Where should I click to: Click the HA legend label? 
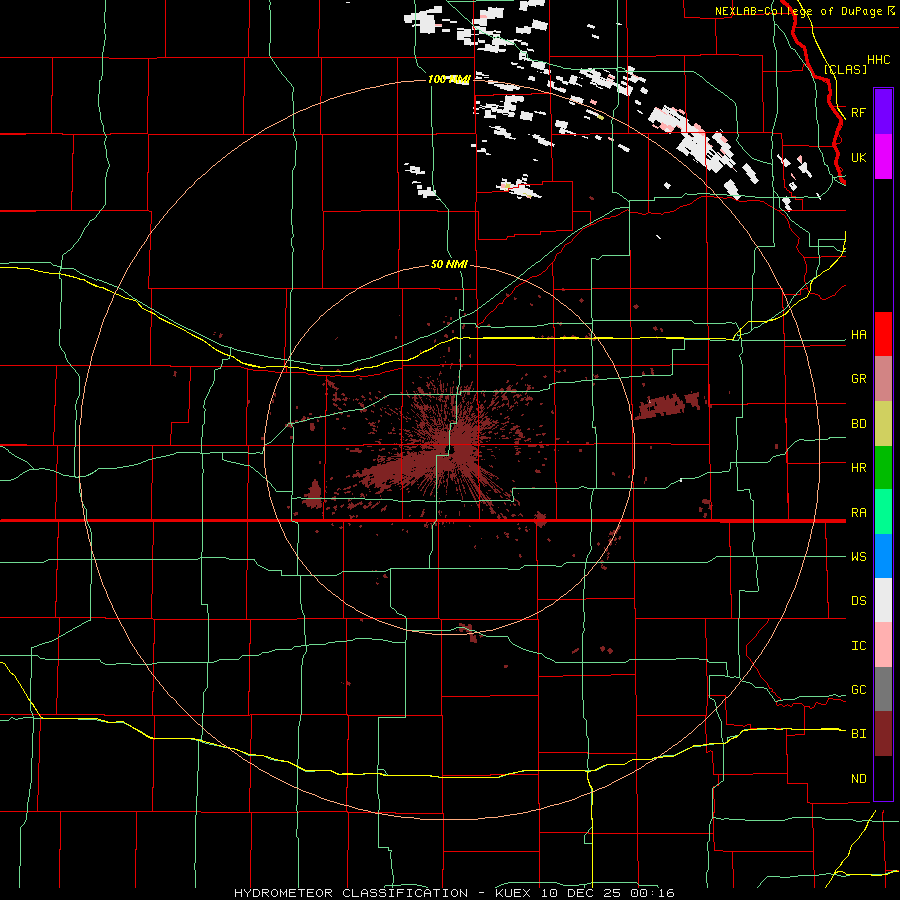point(858,335)
